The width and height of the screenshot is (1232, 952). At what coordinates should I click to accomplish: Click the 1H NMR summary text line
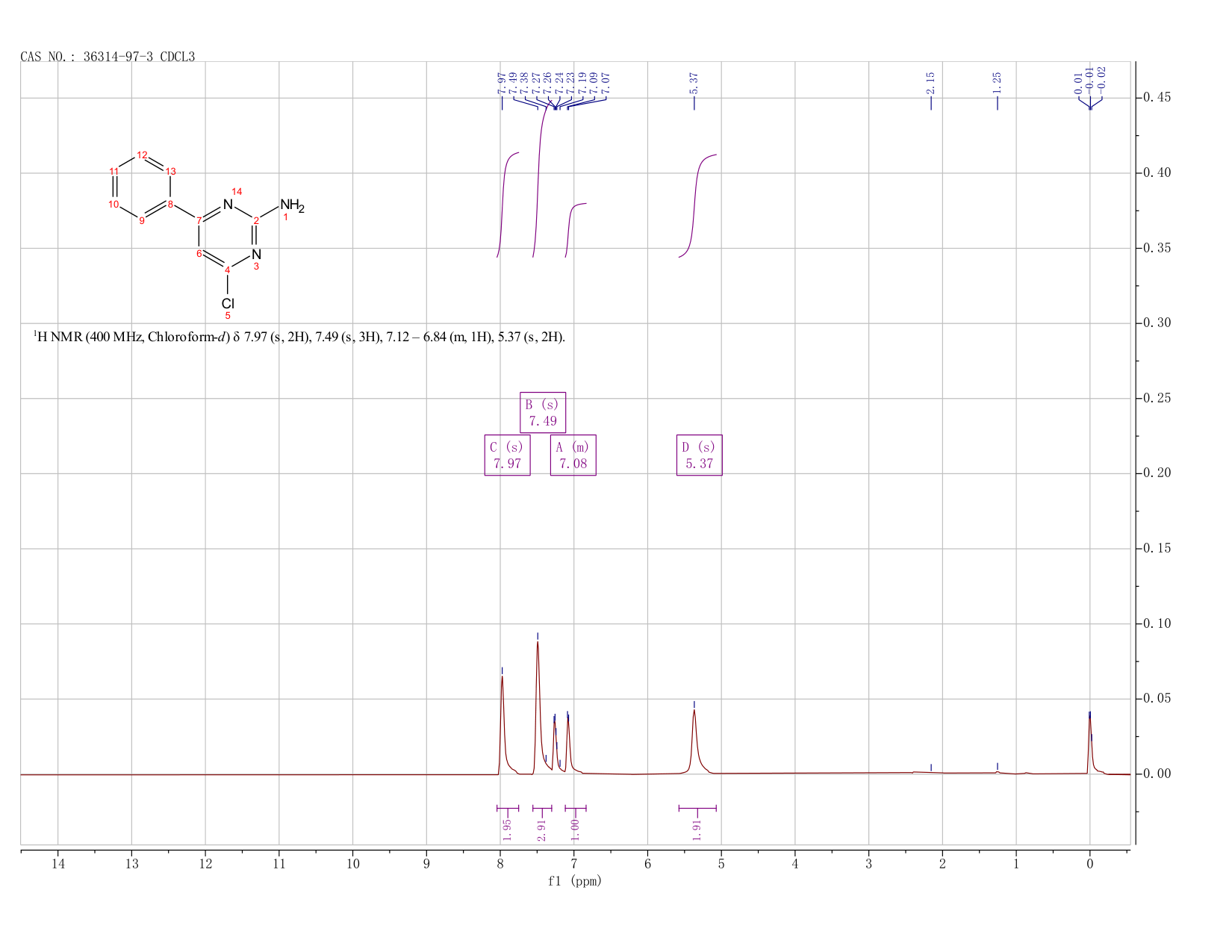tap(299, 337)
